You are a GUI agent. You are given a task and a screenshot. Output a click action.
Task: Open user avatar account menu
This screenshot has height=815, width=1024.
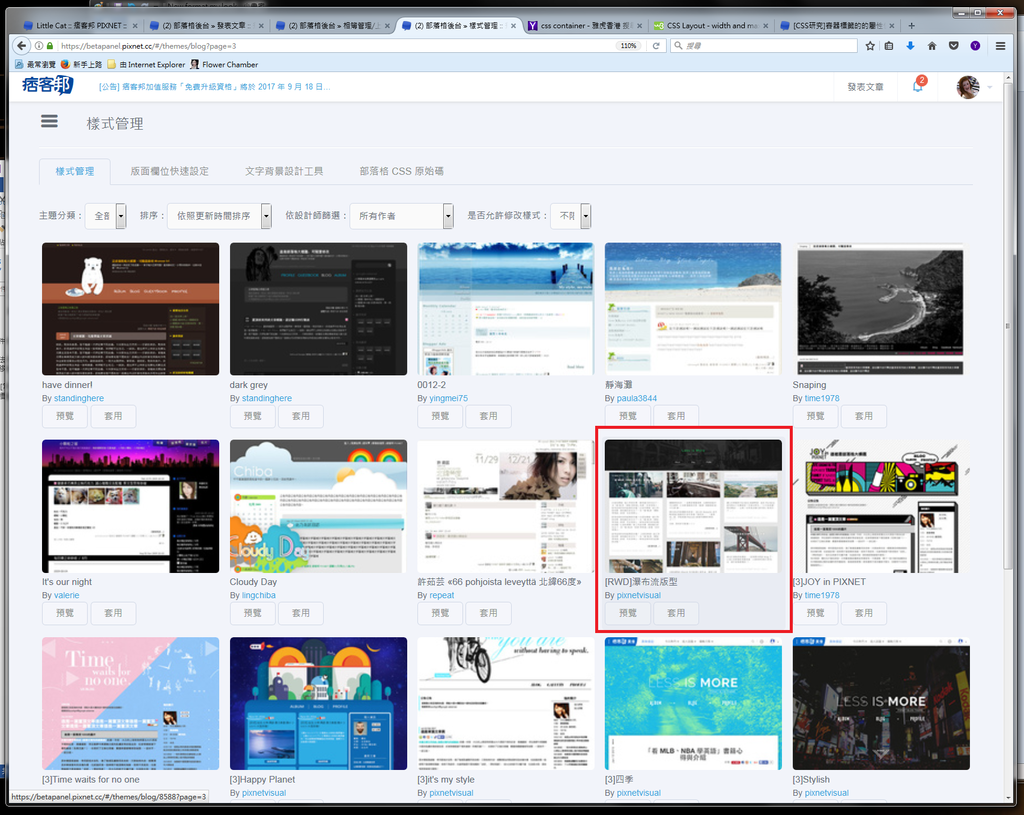[968, 87]
